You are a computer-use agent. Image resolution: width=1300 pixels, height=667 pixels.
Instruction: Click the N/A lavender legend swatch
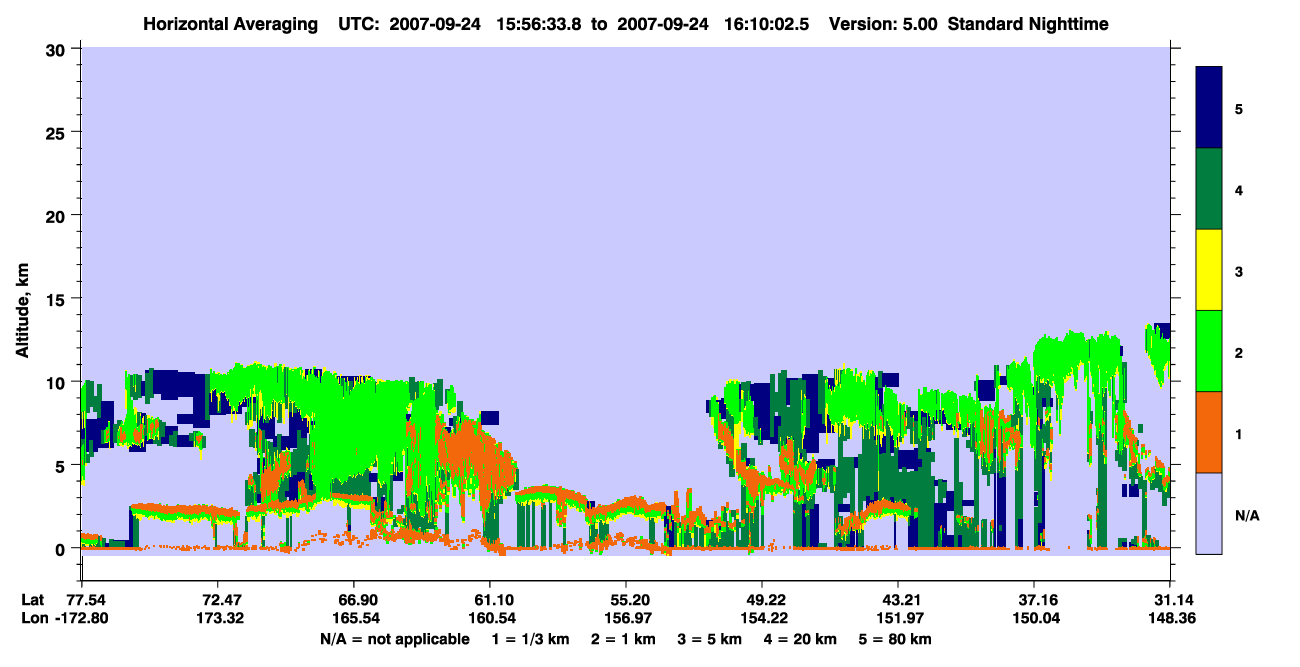[x=1209, y=513]
